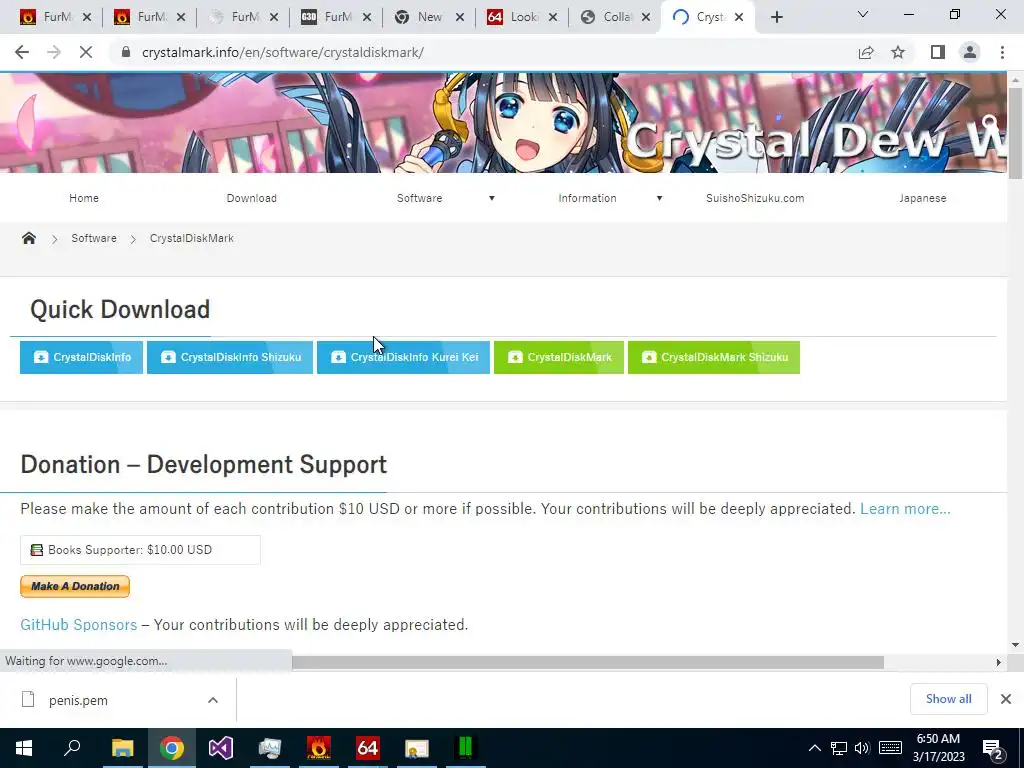Open taskbar search magnifier
The image size is (1024, 768).
(x=72, y=747)
